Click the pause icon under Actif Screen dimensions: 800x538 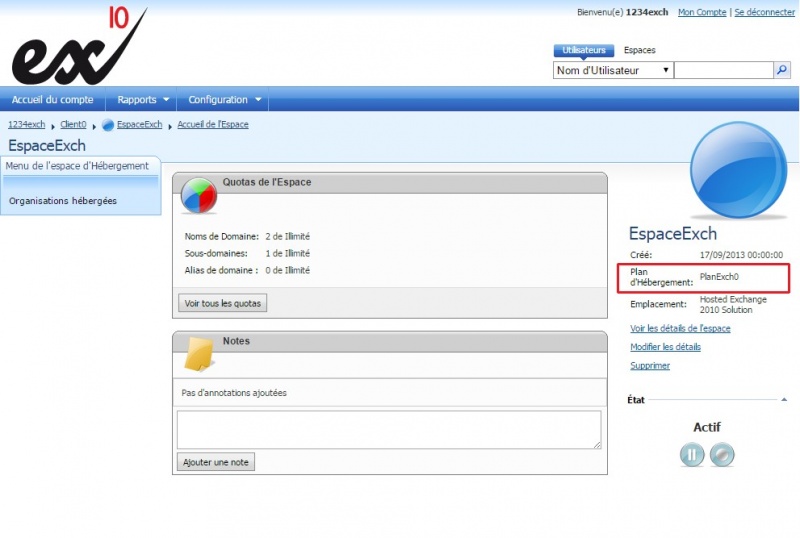coord(692,455)
